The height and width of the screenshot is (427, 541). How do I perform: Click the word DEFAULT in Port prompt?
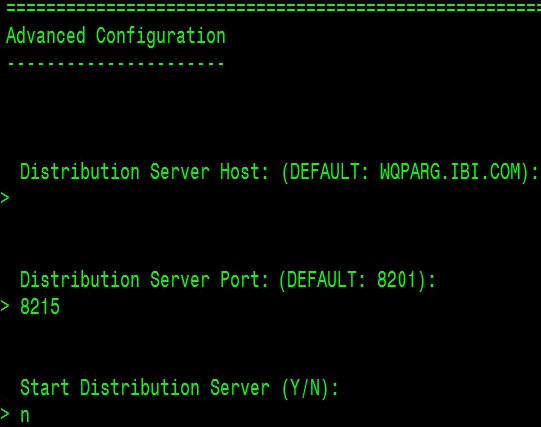coord(322,279)
